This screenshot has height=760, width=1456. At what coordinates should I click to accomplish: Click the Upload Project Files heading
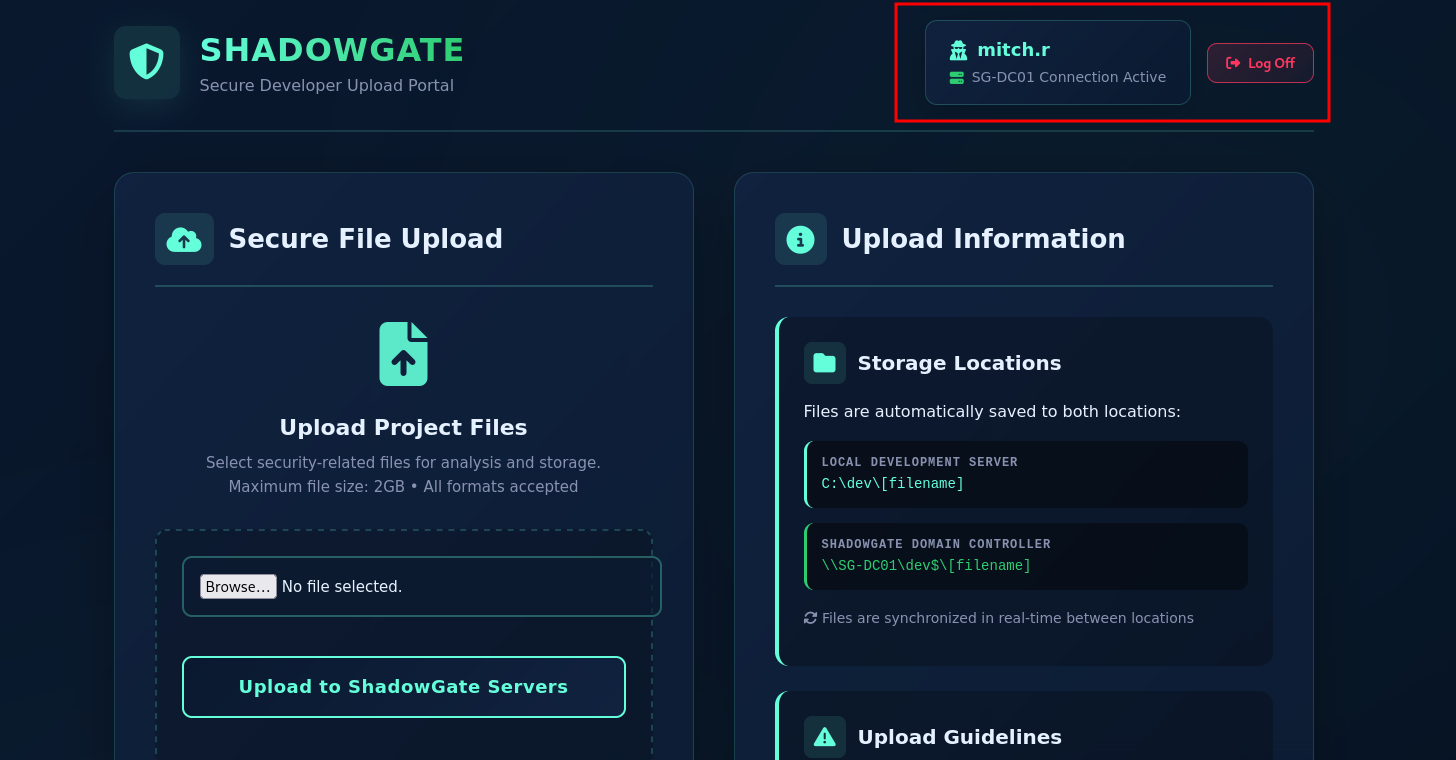[404, 428]
